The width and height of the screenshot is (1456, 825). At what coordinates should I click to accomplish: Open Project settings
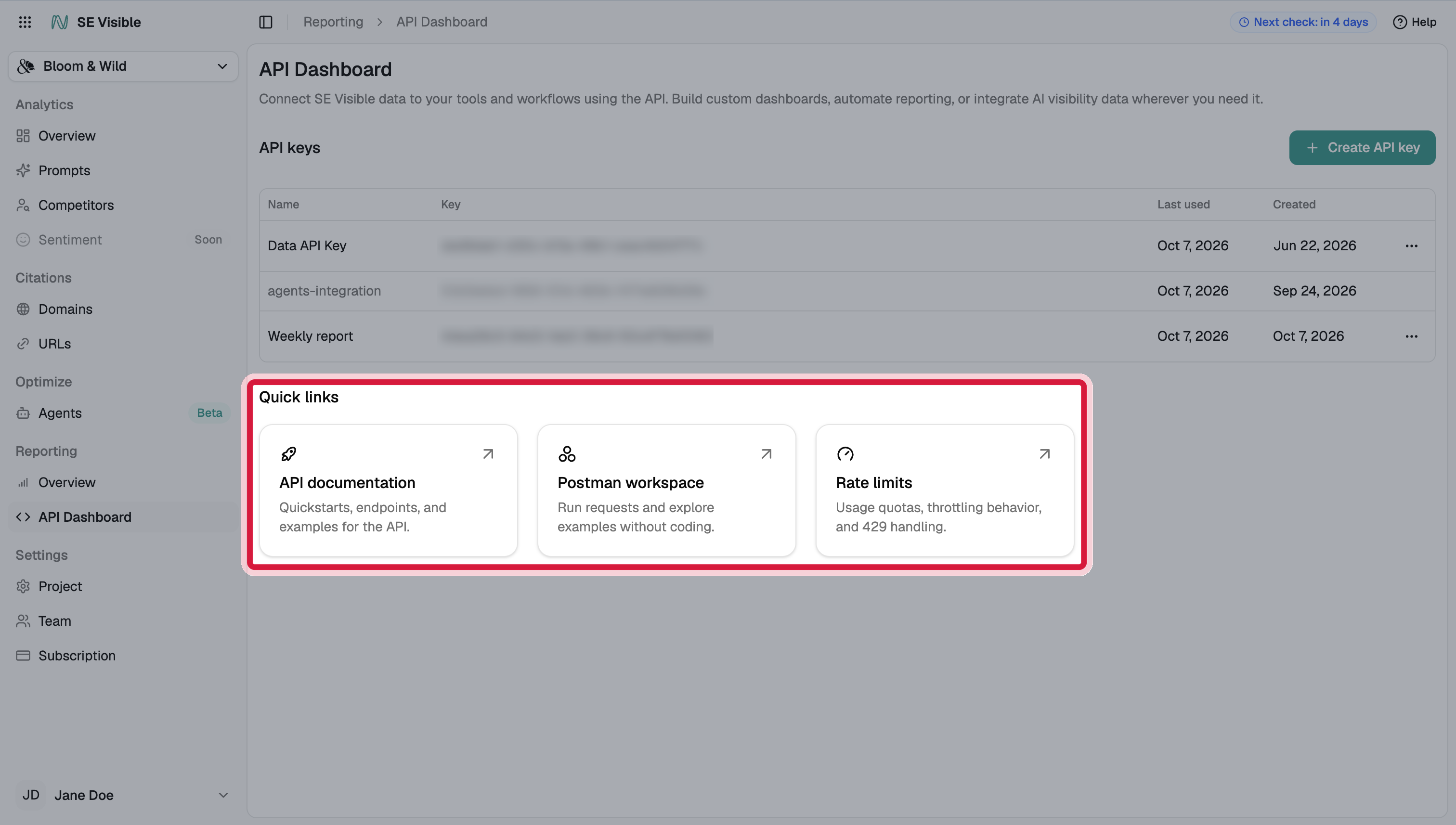click(123, 586)
